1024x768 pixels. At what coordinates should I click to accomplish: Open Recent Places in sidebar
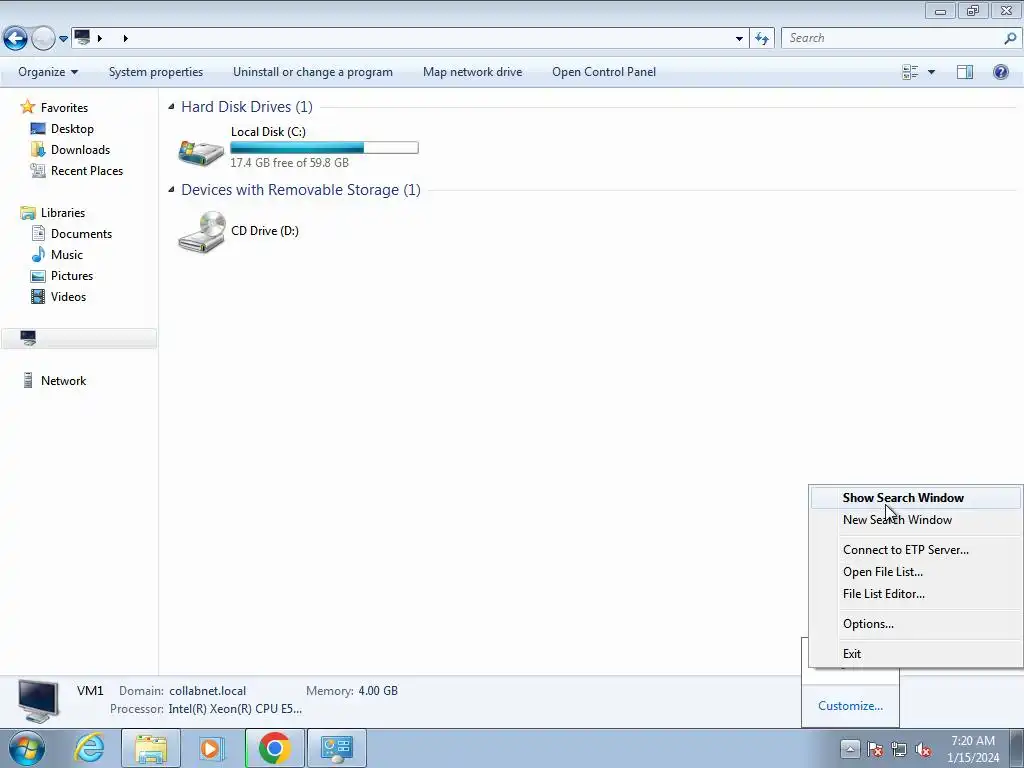[x=86, y=170]
